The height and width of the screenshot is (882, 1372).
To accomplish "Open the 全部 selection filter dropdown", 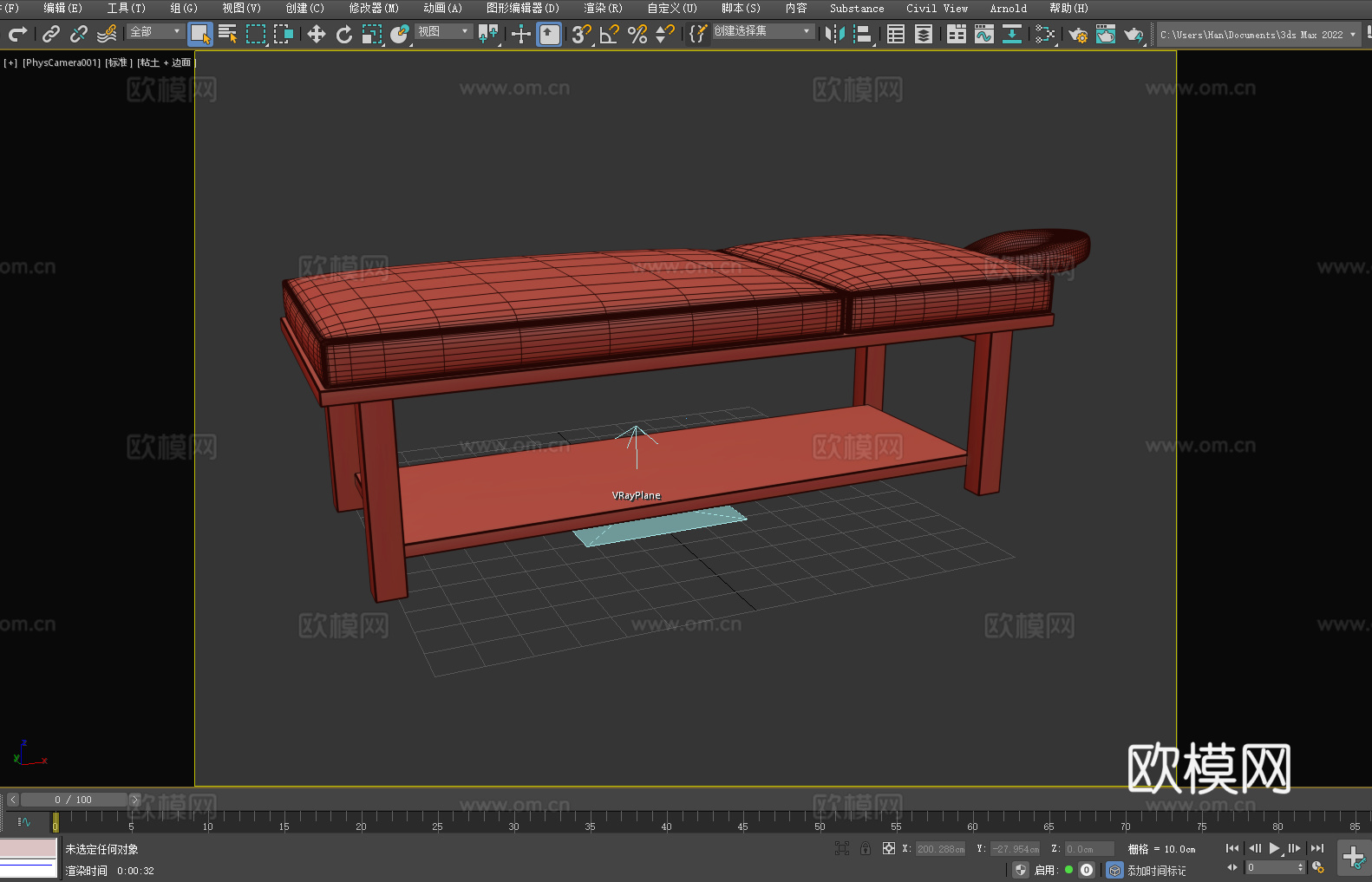I will [x=155, y=31].
